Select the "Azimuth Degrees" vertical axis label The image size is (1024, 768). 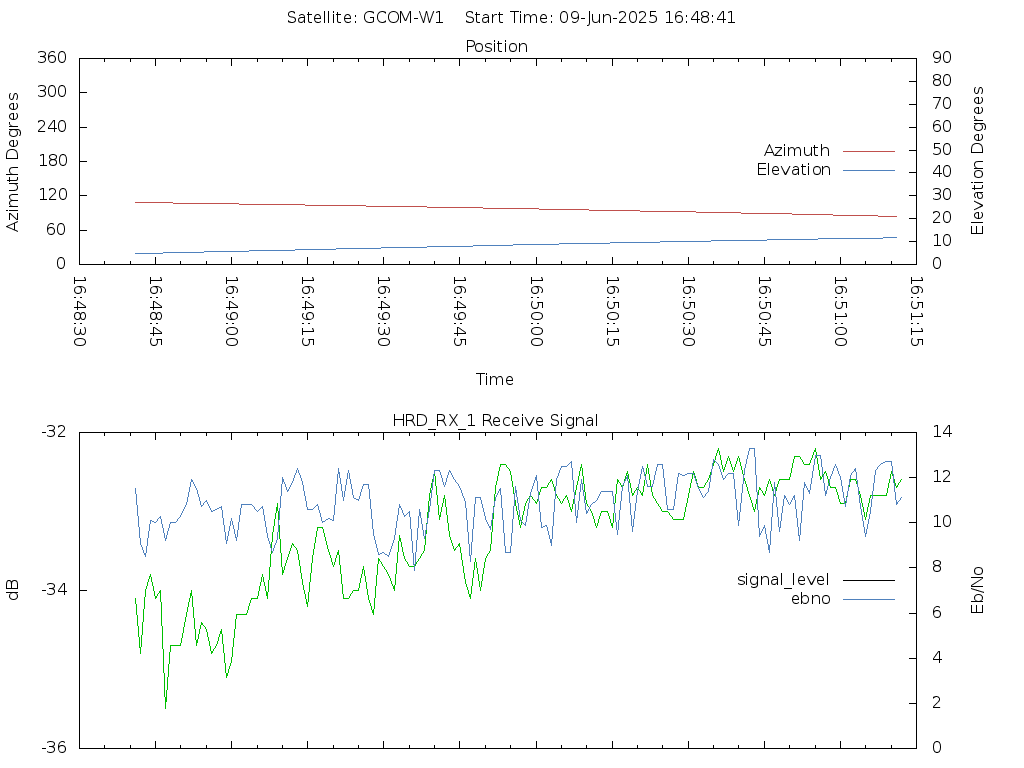(12, 162)
